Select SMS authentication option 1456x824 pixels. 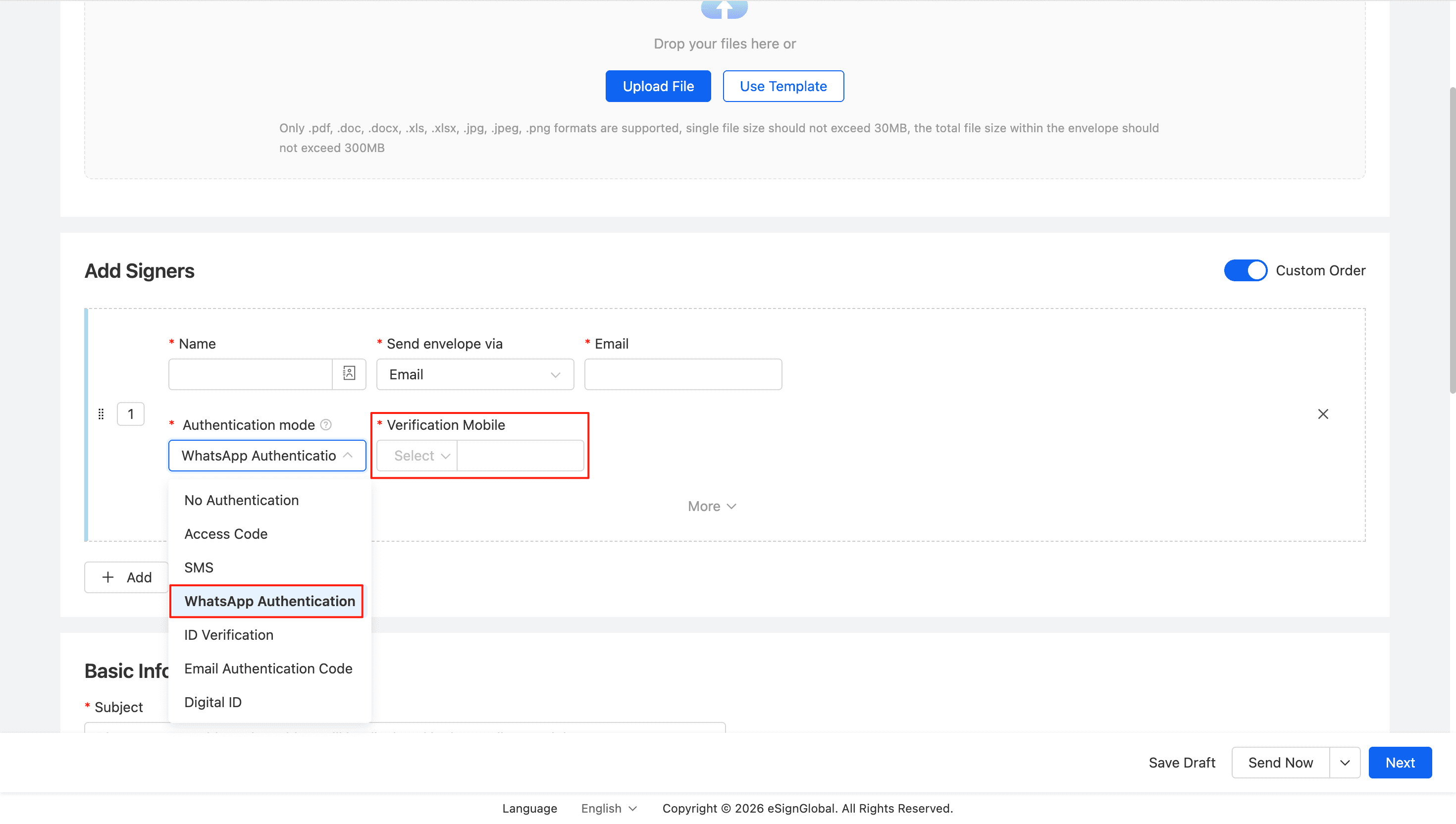199,567
